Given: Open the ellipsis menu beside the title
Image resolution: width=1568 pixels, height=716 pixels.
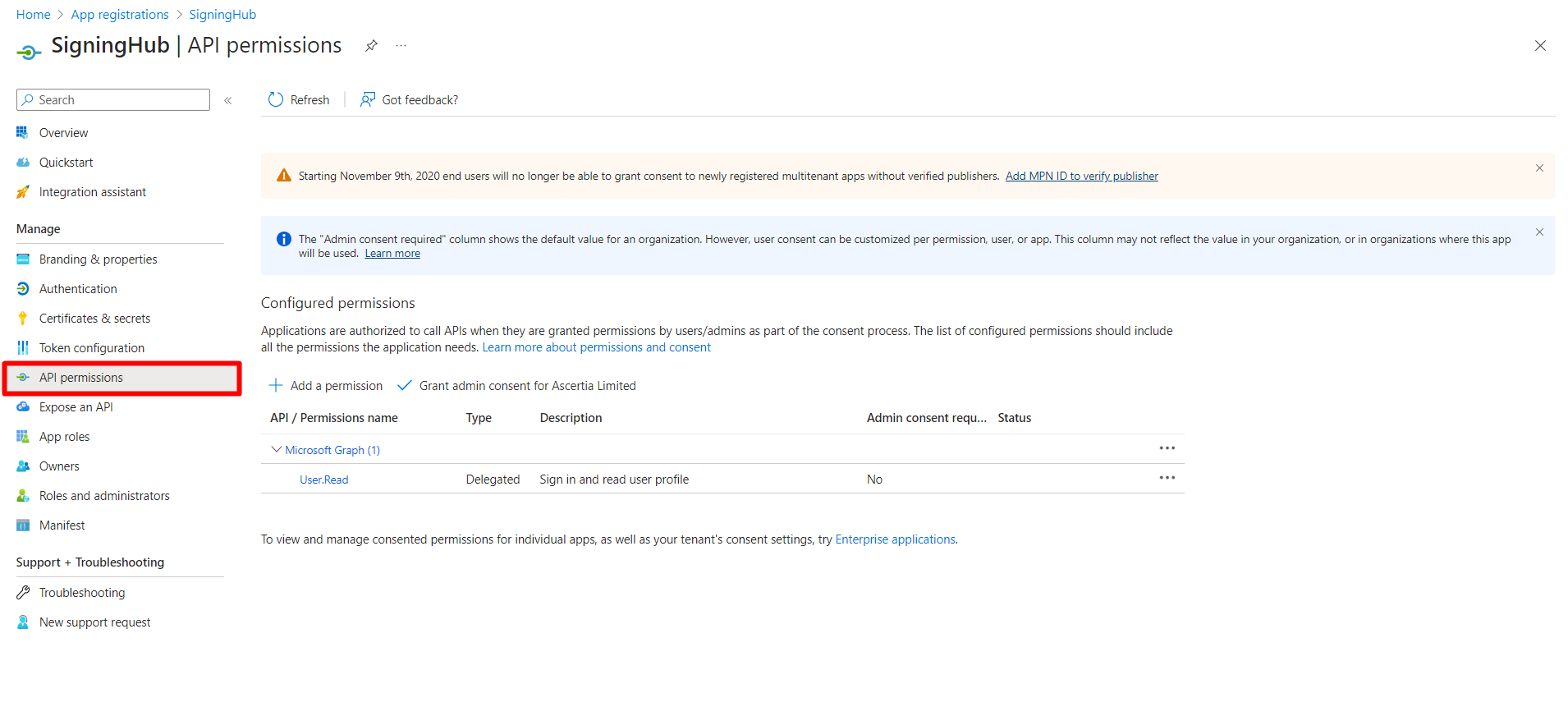Looking at the screenshot, I should click(401, 46).
